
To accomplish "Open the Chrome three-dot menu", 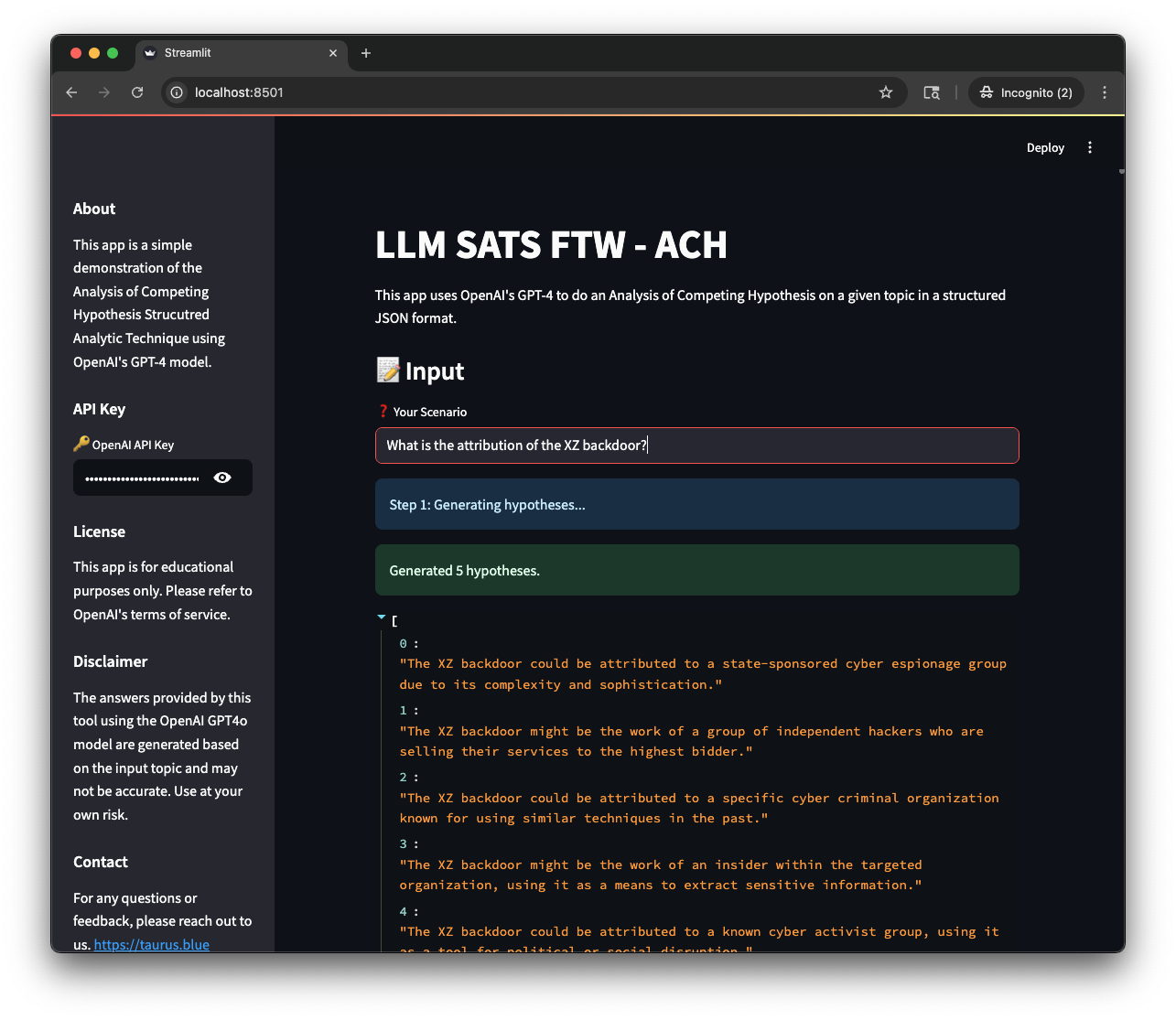I will [x=1105, y=92].
